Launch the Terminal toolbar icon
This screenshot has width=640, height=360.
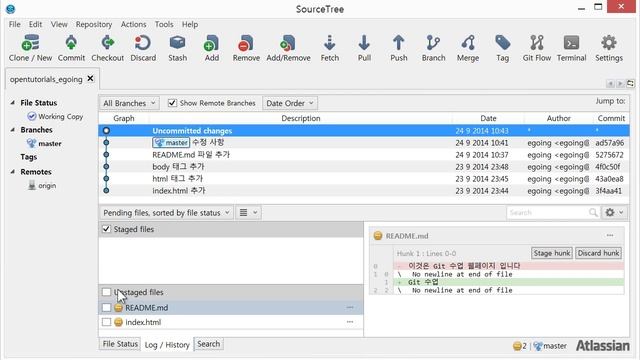571,48
